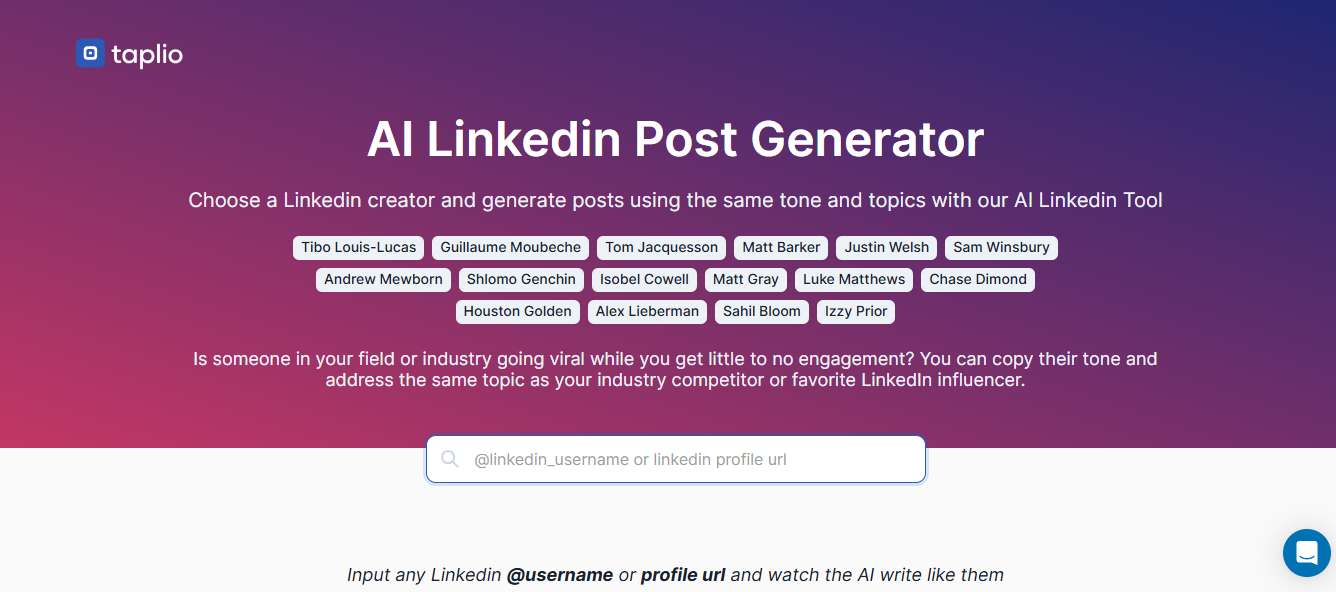
Task: Choose Justin Welsh as creator
Action: (x=886, y=247)
